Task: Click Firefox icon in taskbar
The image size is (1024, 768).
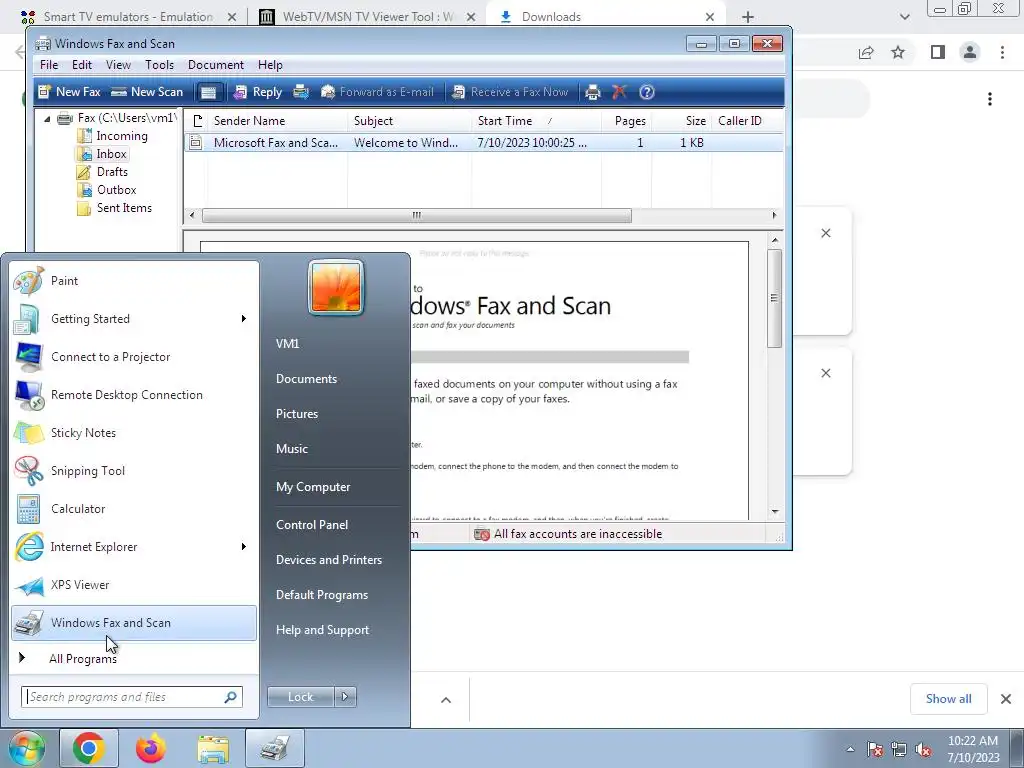Action: pos(151,748)
